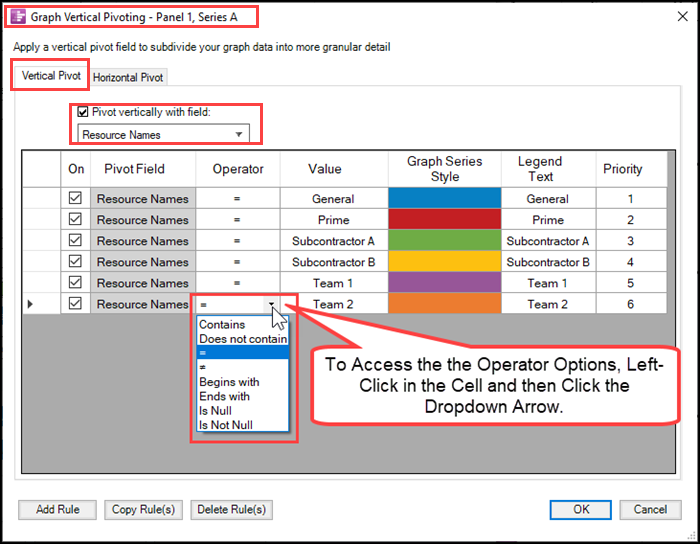The image size is (700, 544).
Task: Choose Ends with operator
Action: 243,396
